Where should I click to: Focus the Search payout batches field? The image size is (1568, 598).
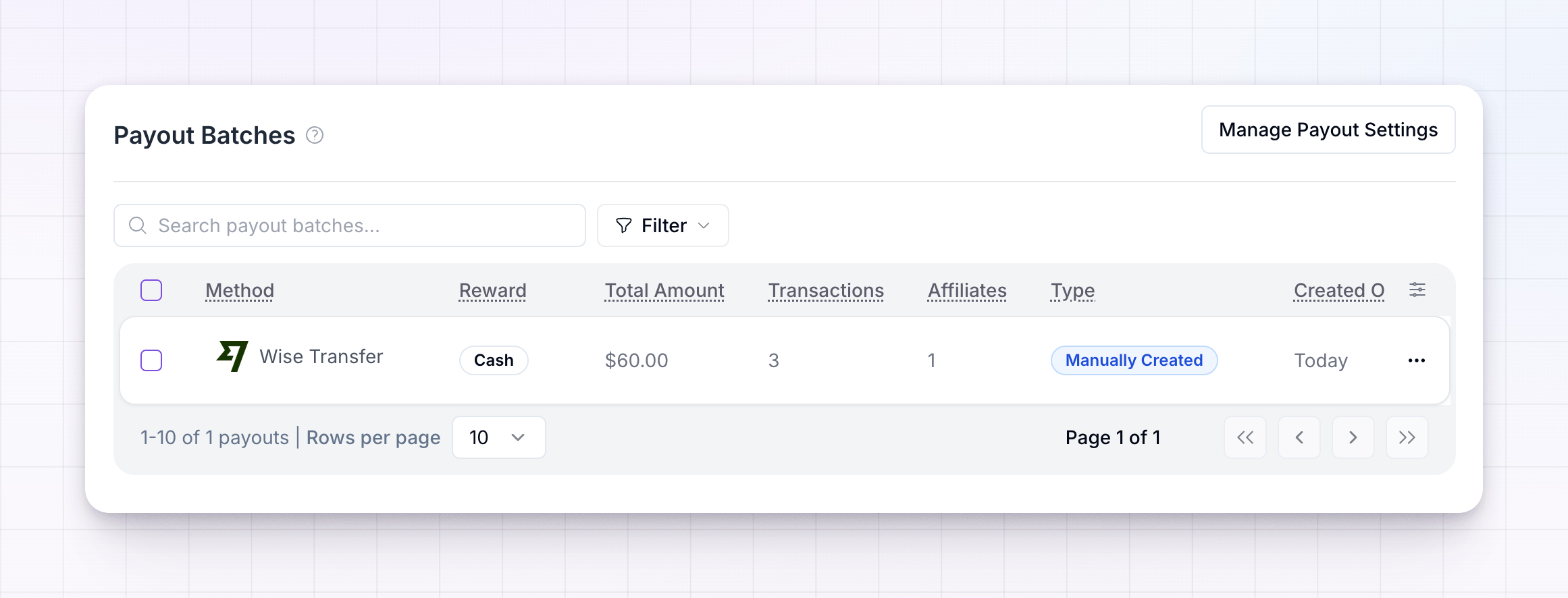(x=350, y=225)
